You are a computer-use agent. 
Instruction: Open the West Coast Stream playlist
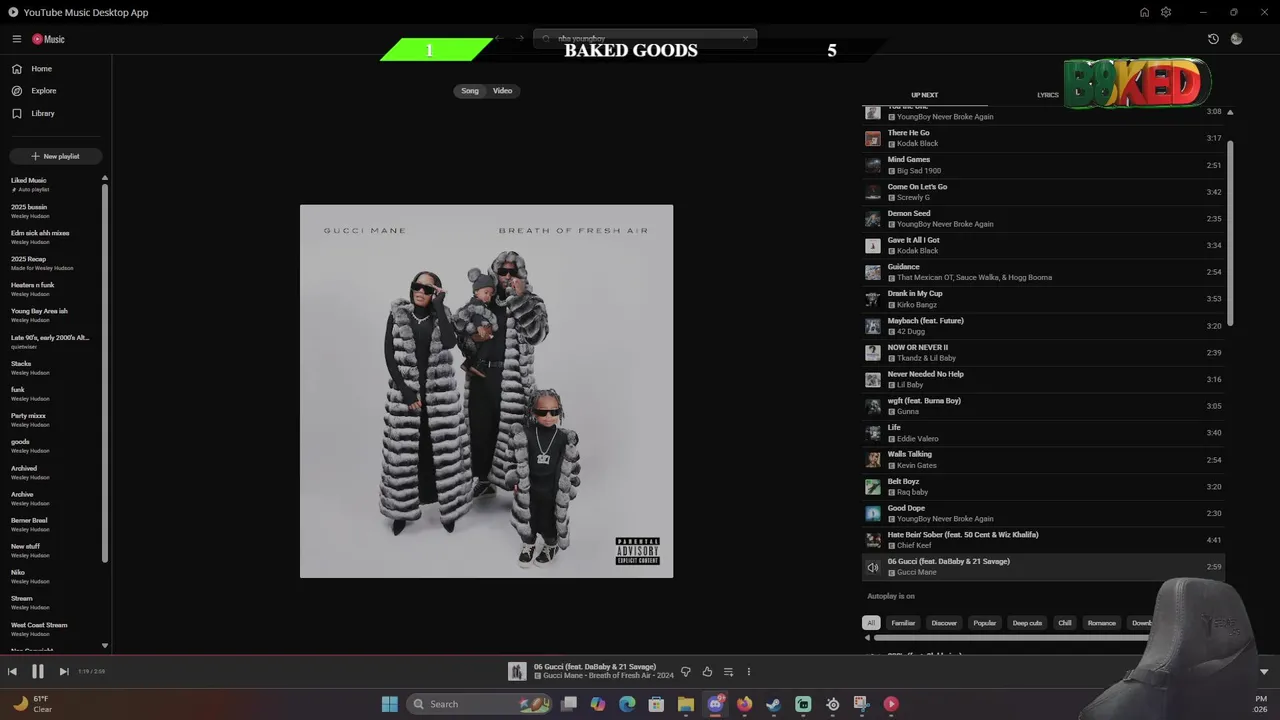click(x=50, y=629)
